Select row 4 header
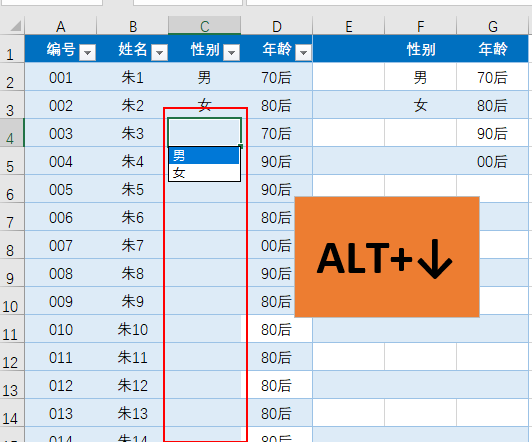The height and width of the screenshot is (442, 532). 12,133
